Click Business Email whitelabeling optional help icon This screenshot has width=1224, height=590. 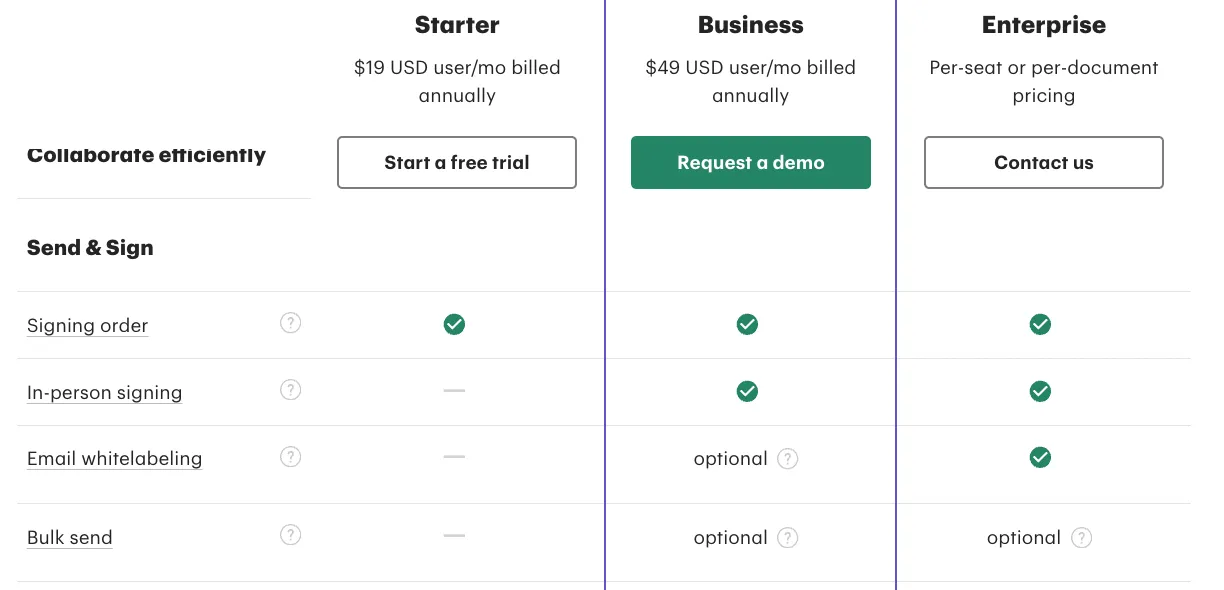[788, 459]
